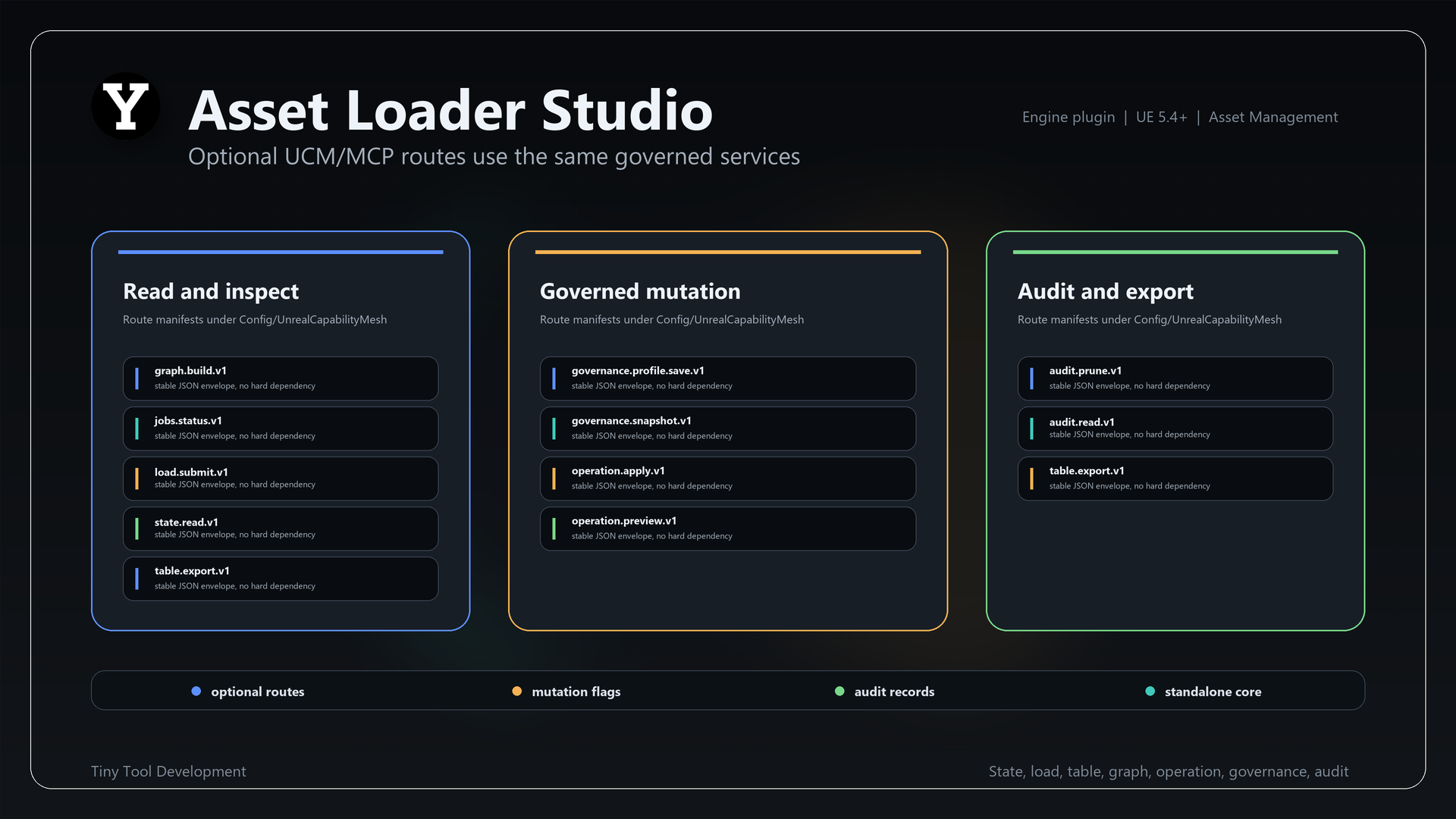This screenshot has height=819, width=1456.
Task: Select the graph.build.v1 route
Action: pos(281,378)
